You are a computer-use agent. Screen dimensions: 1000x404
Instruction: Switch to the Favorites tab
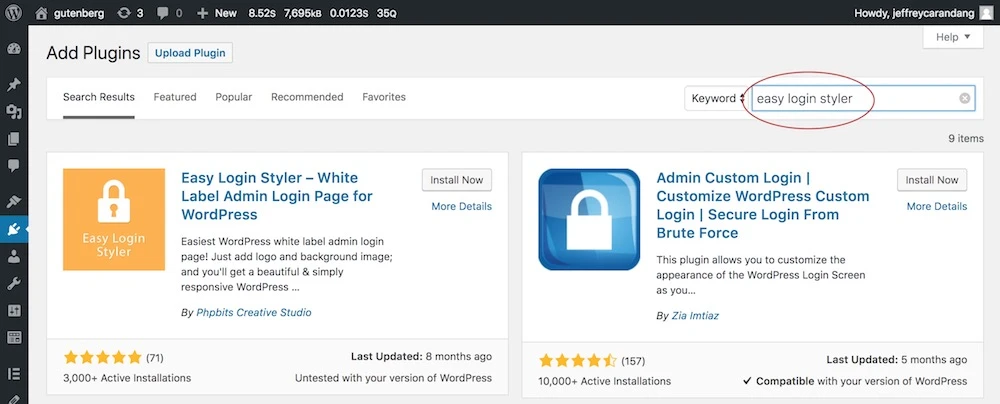pos(384,97)
